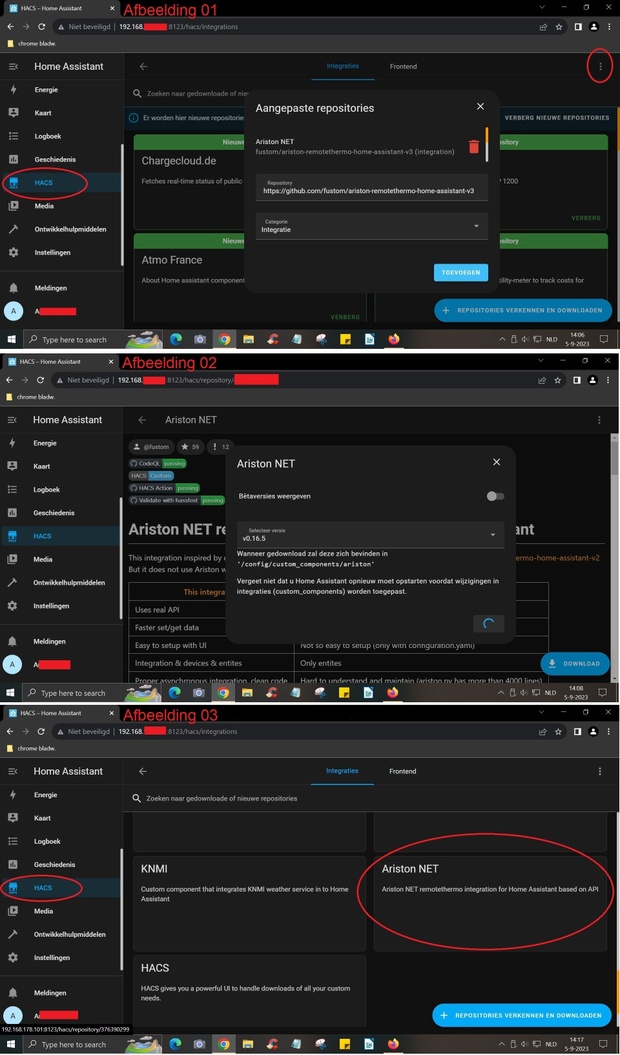Click the chrome bladw. bookmark in Afbeelding 01
Image resolution: width=620 pixels, height=1055 pixels.
(31, 44)
